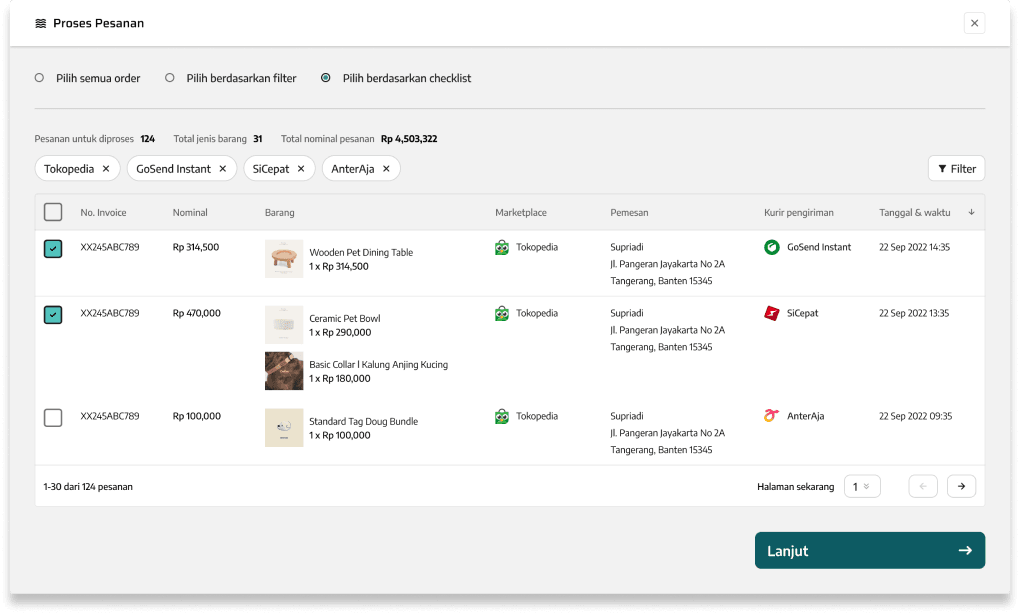
Task: Remove the GoSend Instant filter chip
Action: point(222,169)
